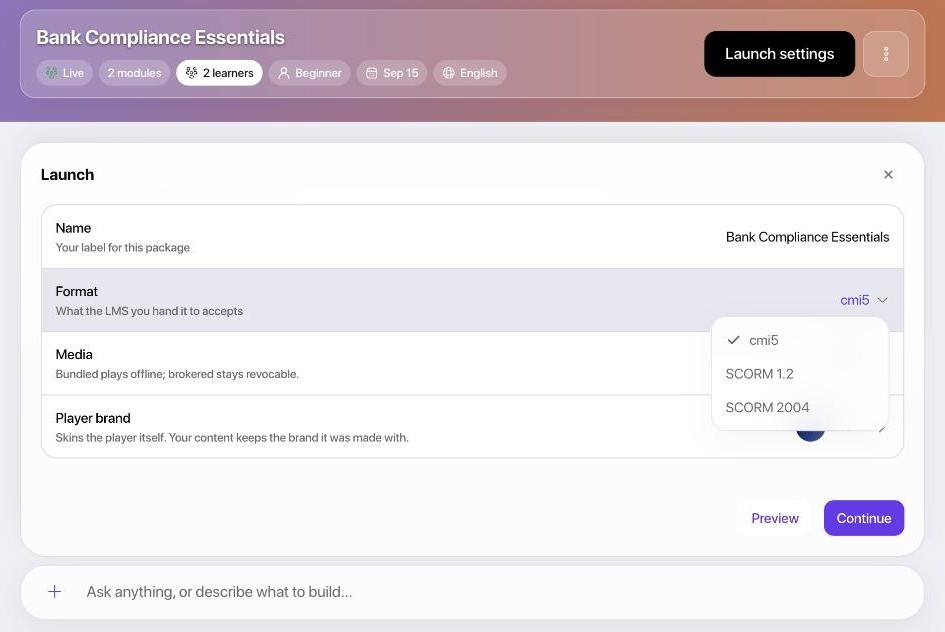Click the Format row label
Viewport: 945px width, 632px height.
(77, 292)
